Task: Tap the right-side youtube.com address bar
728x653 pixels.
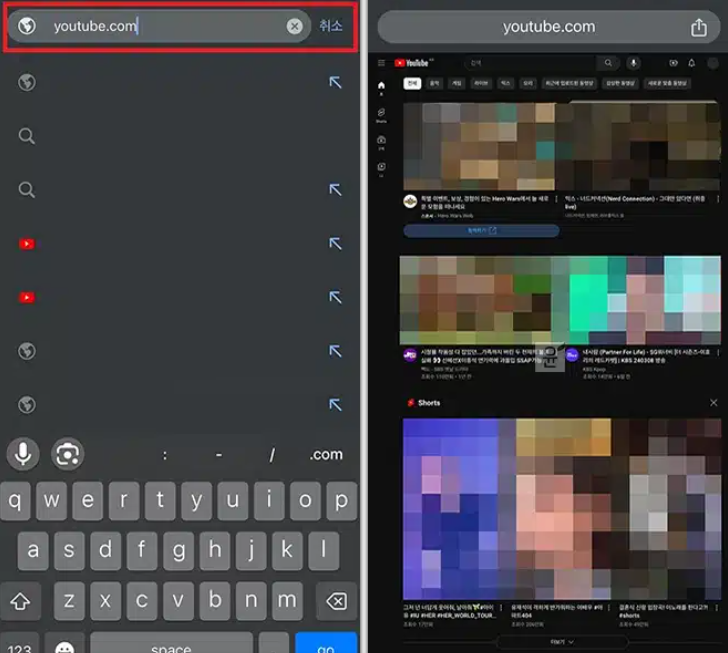Action: tap(549, 27)
